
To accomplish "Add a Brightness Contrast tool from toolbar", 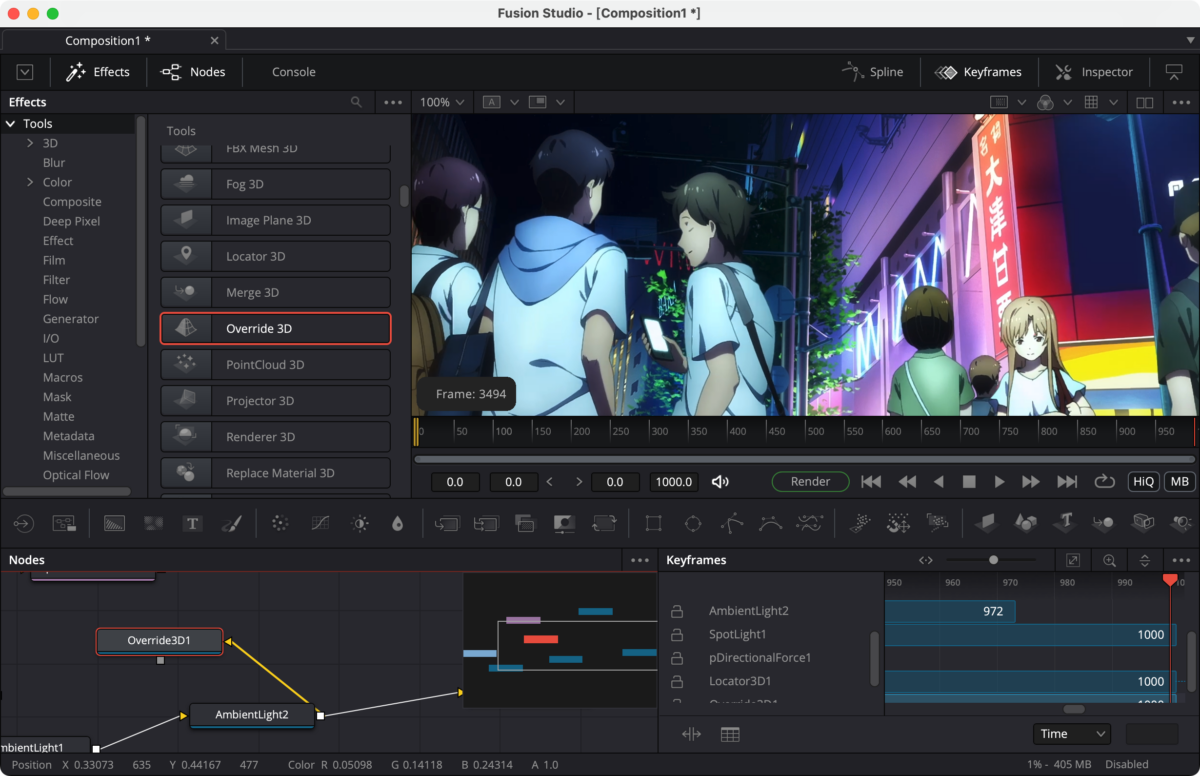I will [x=359, y=523].
